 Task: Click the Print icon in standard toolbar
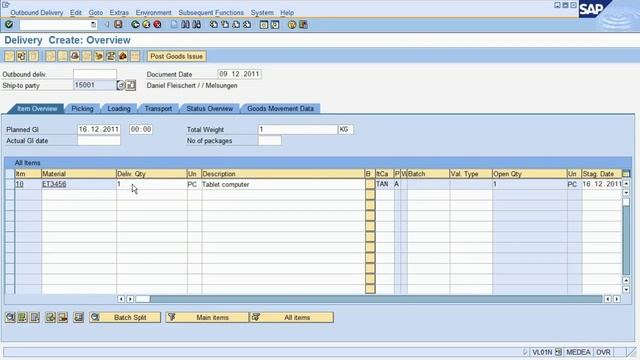[x=174, y=24]
